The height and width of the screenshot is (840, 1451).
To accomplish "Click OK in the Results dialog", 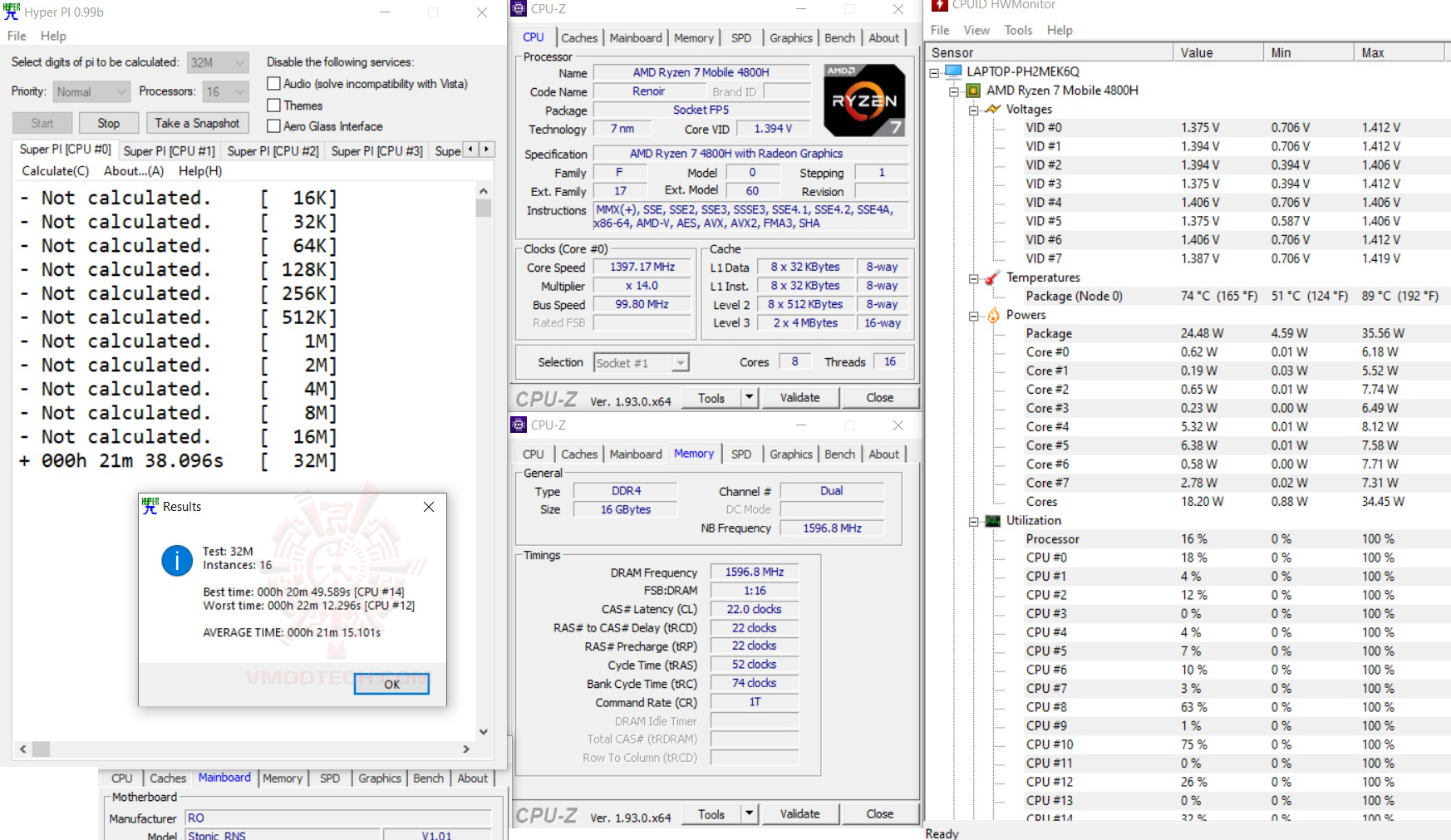I will tap(391, 684).
